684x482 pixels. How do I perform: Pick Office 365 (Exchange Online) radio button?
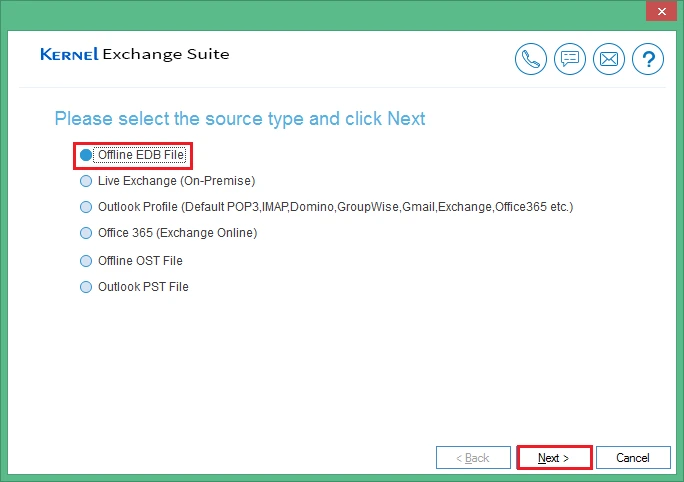(x=86, y=233)
